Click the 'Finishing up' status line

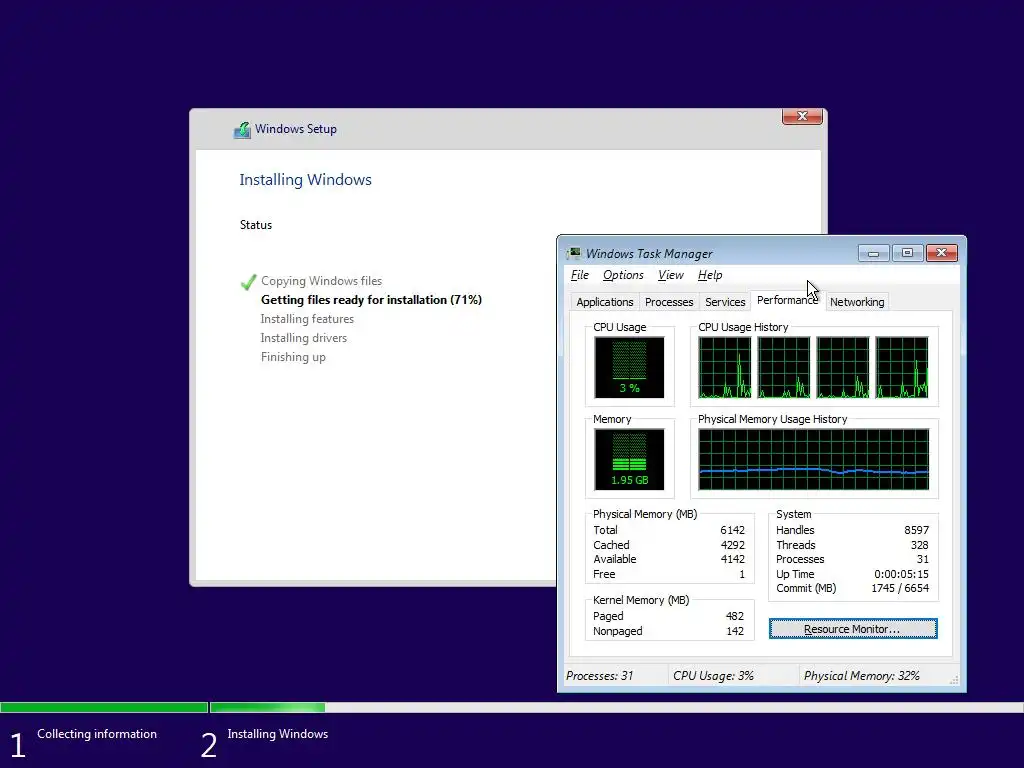(x=293, y=357)
